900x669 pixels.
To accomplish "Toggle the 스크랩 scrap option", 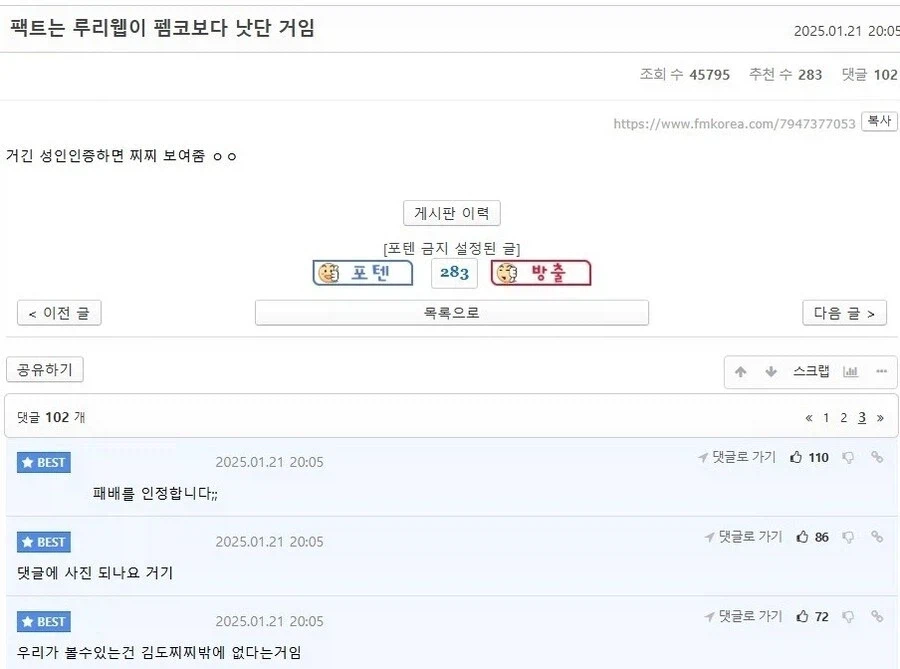I will coord(812,371).
